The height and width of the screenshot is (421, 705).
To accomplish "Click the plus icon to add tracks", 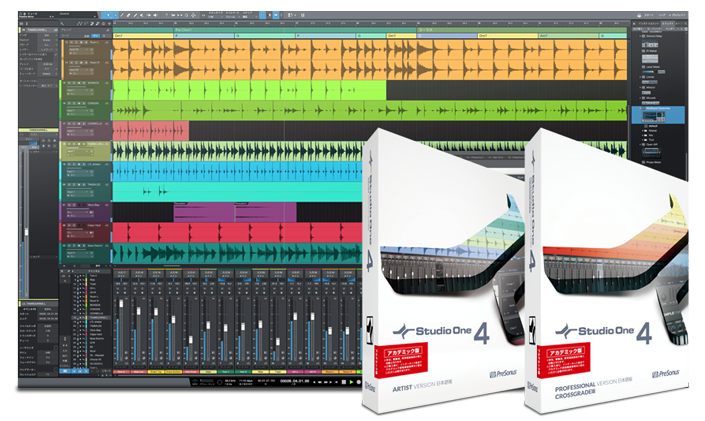I will [109, 23].
